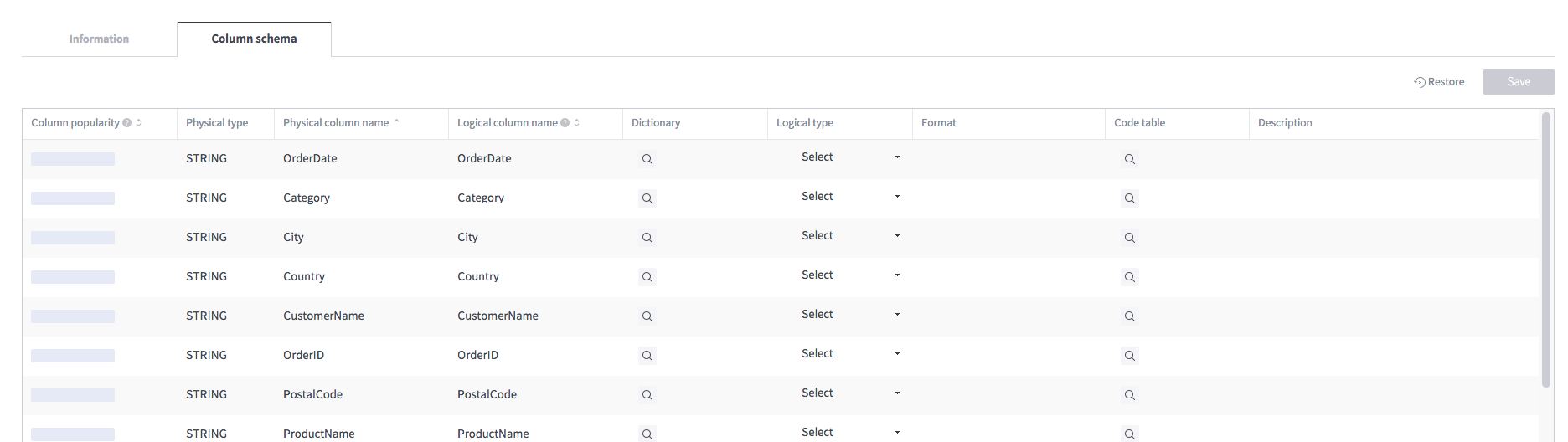Edit logical column name Category

point(481,198)
